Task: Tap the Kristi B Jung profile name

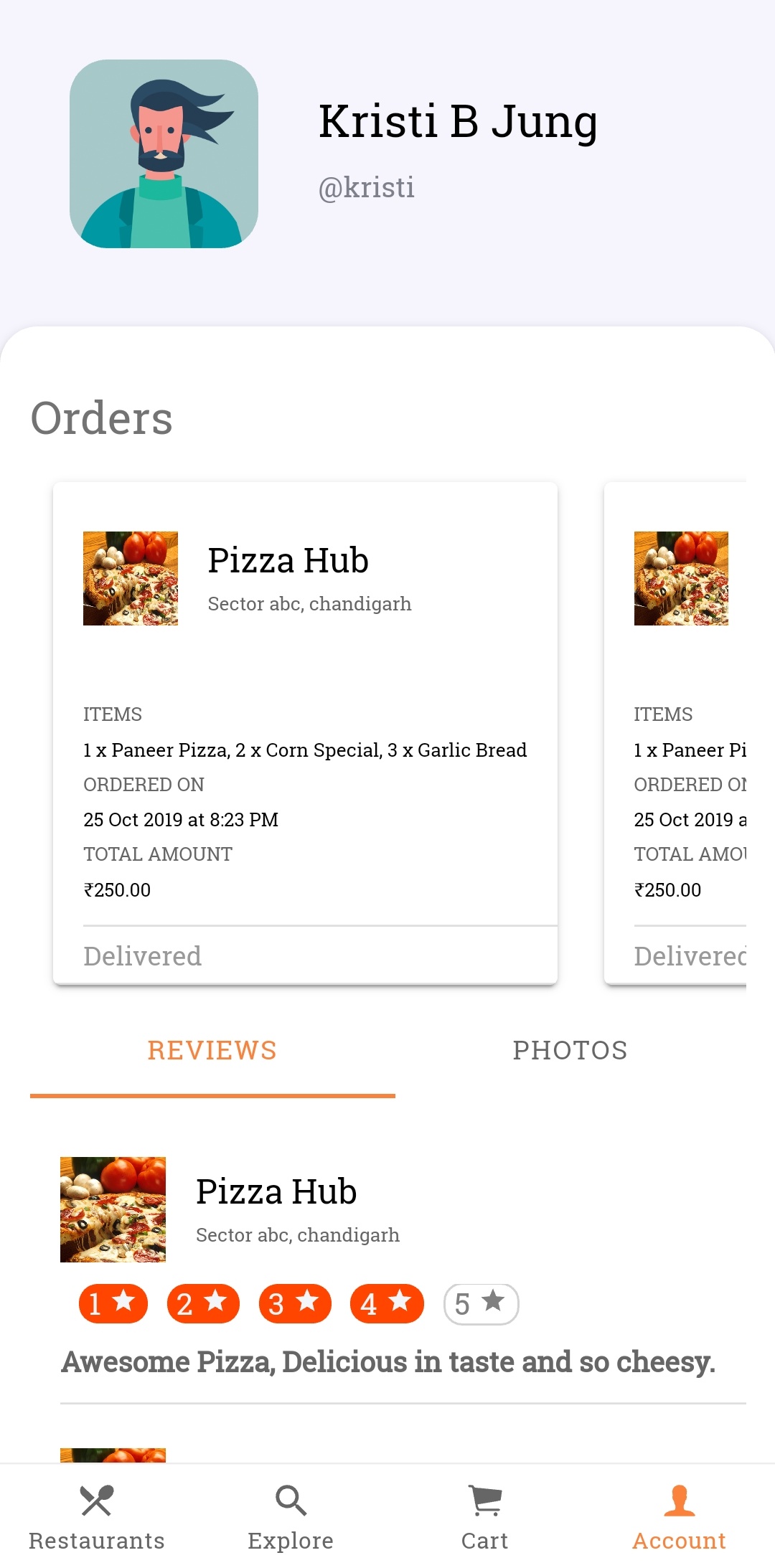Action: pos(458,121)
